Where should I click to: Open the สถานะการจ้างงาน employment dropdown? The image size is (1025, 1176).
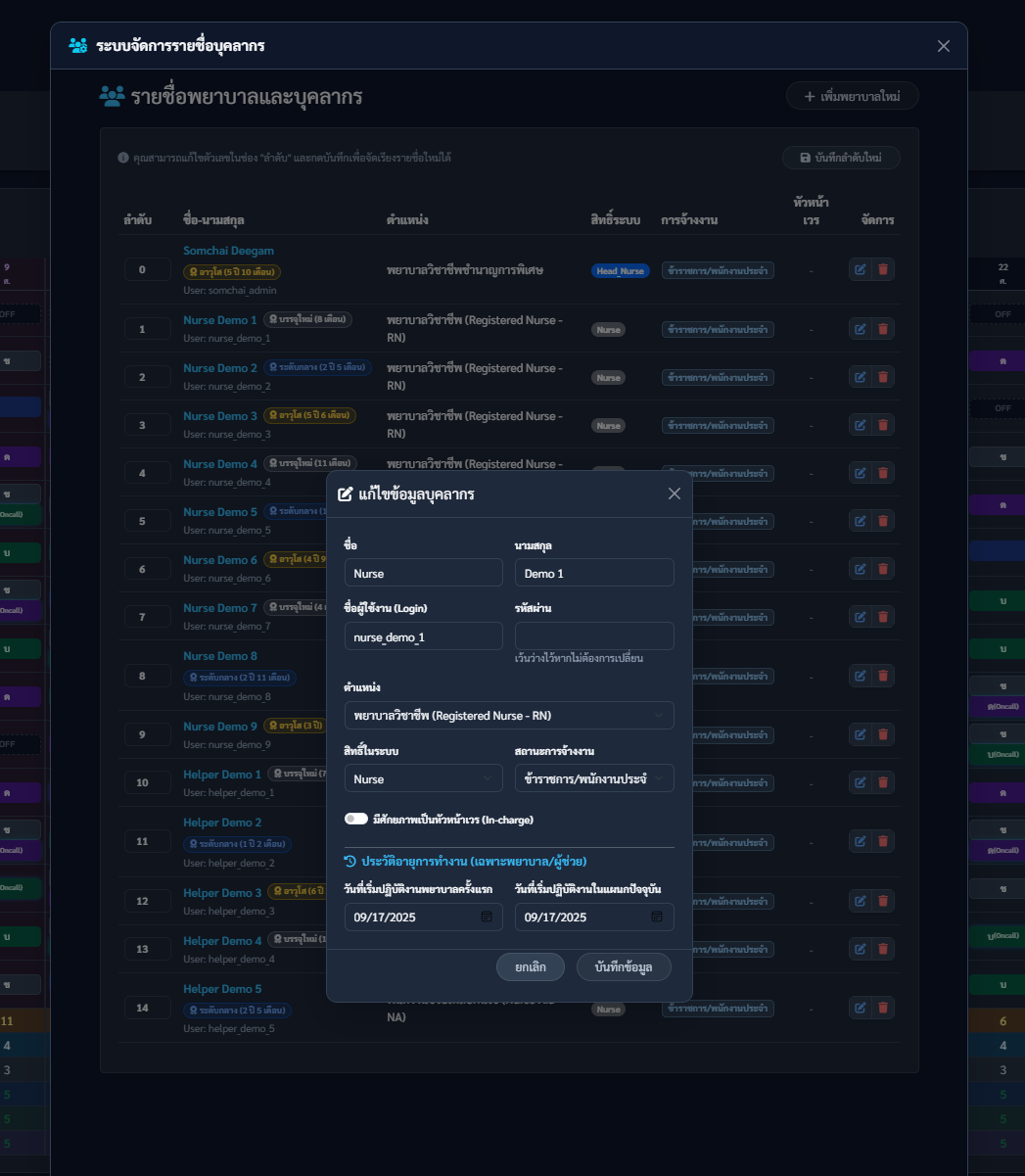pyautogui.click(x=594, y=778)
